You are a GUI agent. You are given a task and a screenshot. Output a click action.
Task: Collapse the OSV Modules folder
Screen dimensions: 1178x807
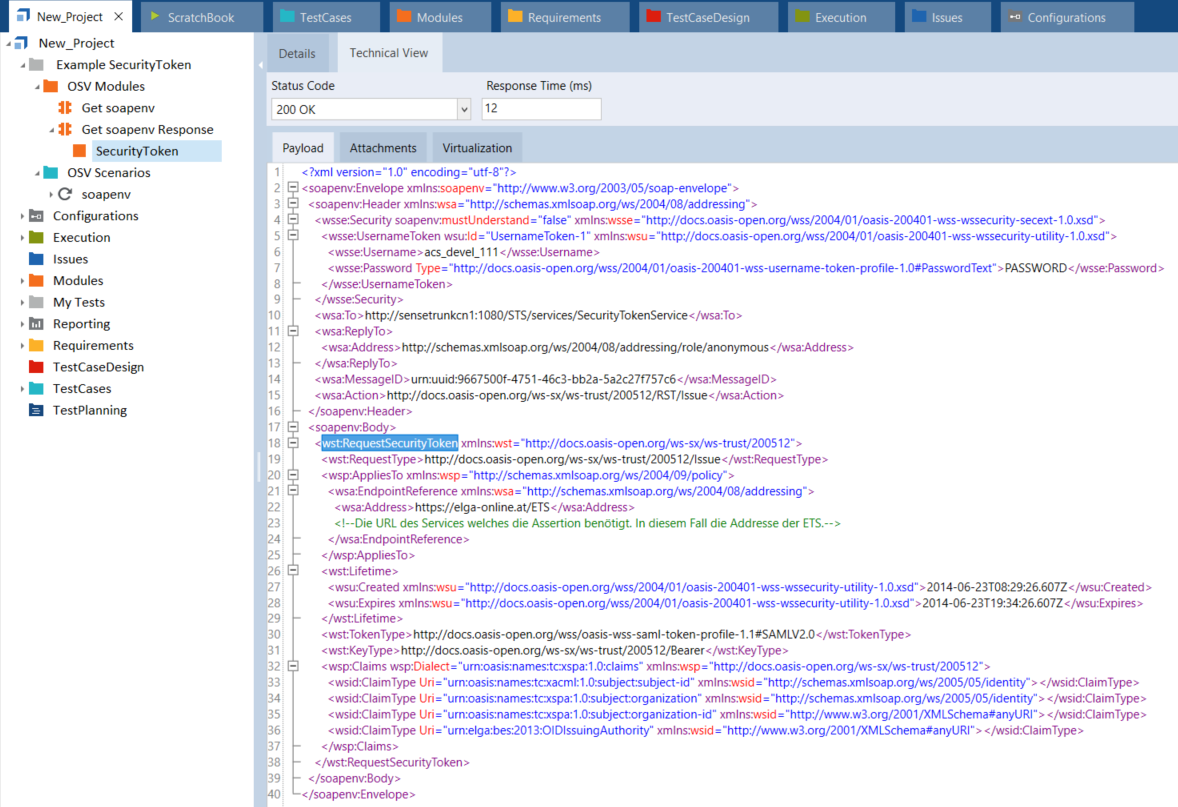pyautogui.click(x=37, y=87)
